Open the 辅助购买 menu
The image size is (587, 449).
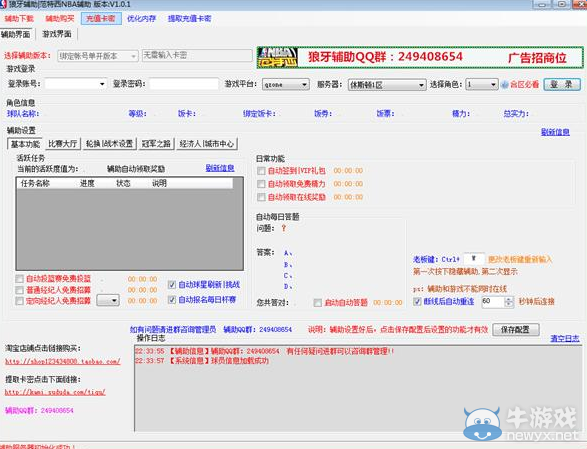click(x=60, y=19)
